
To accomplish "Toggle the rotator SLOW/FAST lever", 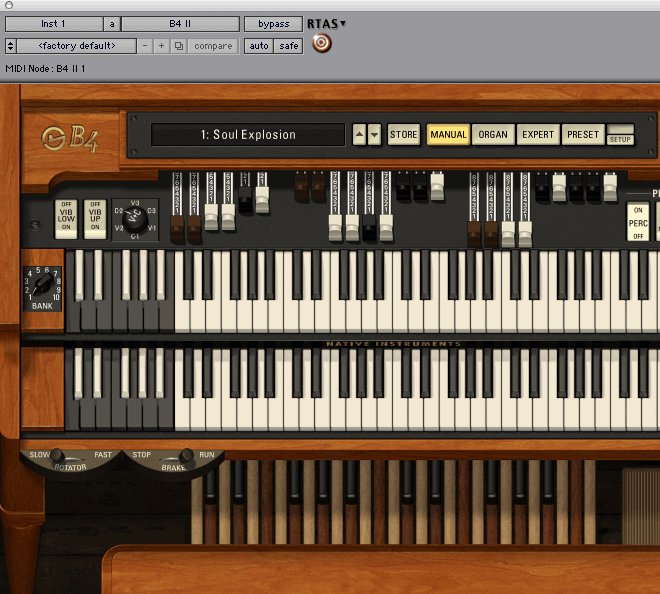I will point(59,456).
